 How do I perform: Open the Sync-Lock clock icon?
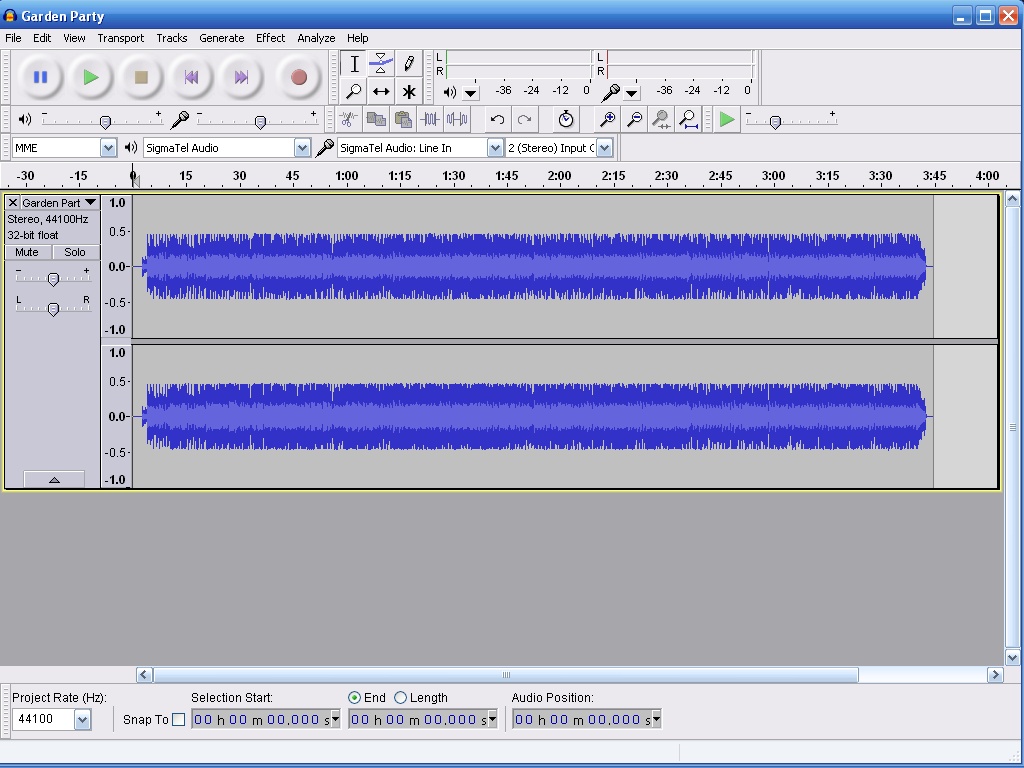point(566,119)
